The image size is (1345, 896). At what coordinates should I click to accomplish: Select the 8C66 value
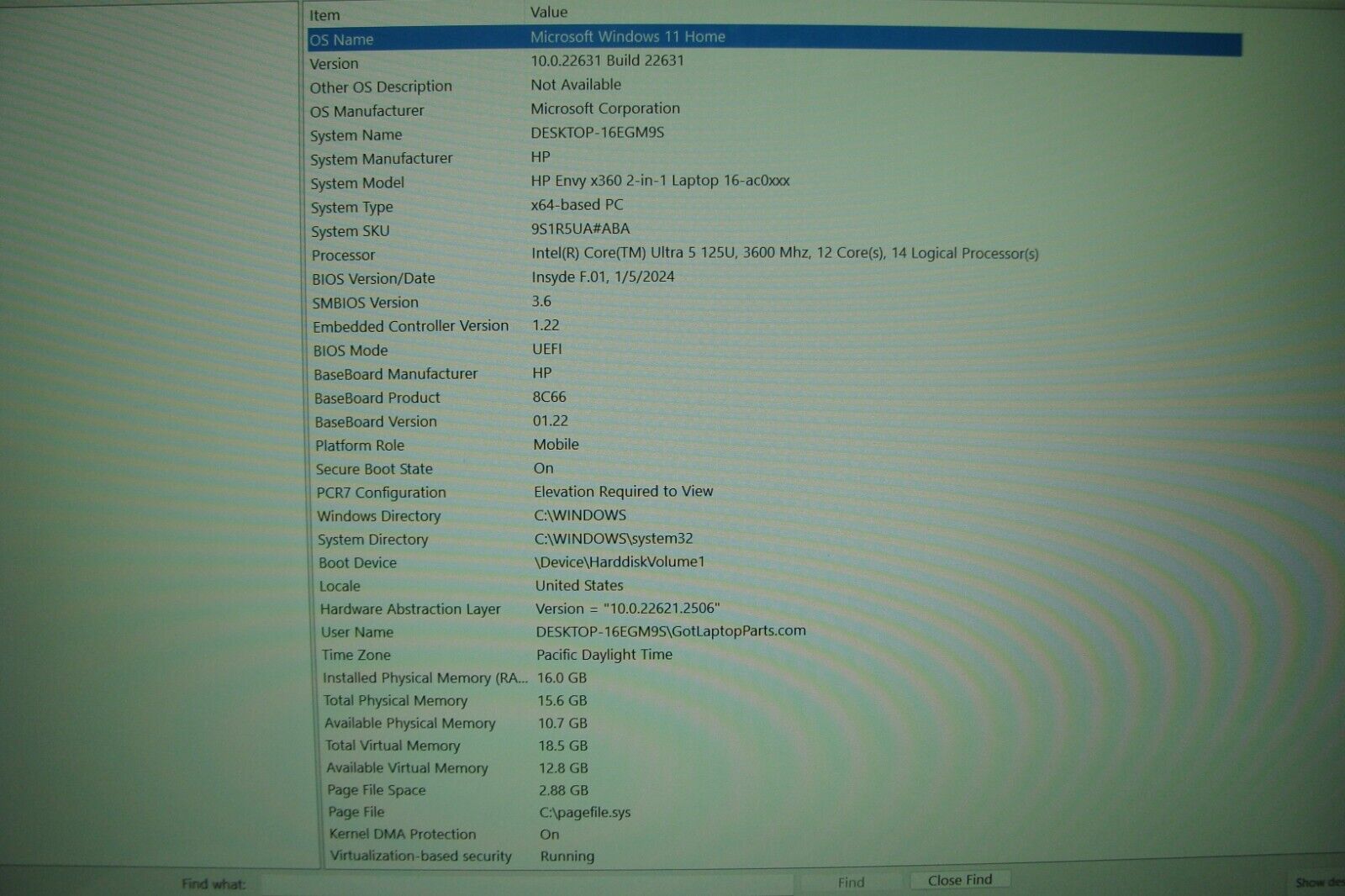[550, 397]
